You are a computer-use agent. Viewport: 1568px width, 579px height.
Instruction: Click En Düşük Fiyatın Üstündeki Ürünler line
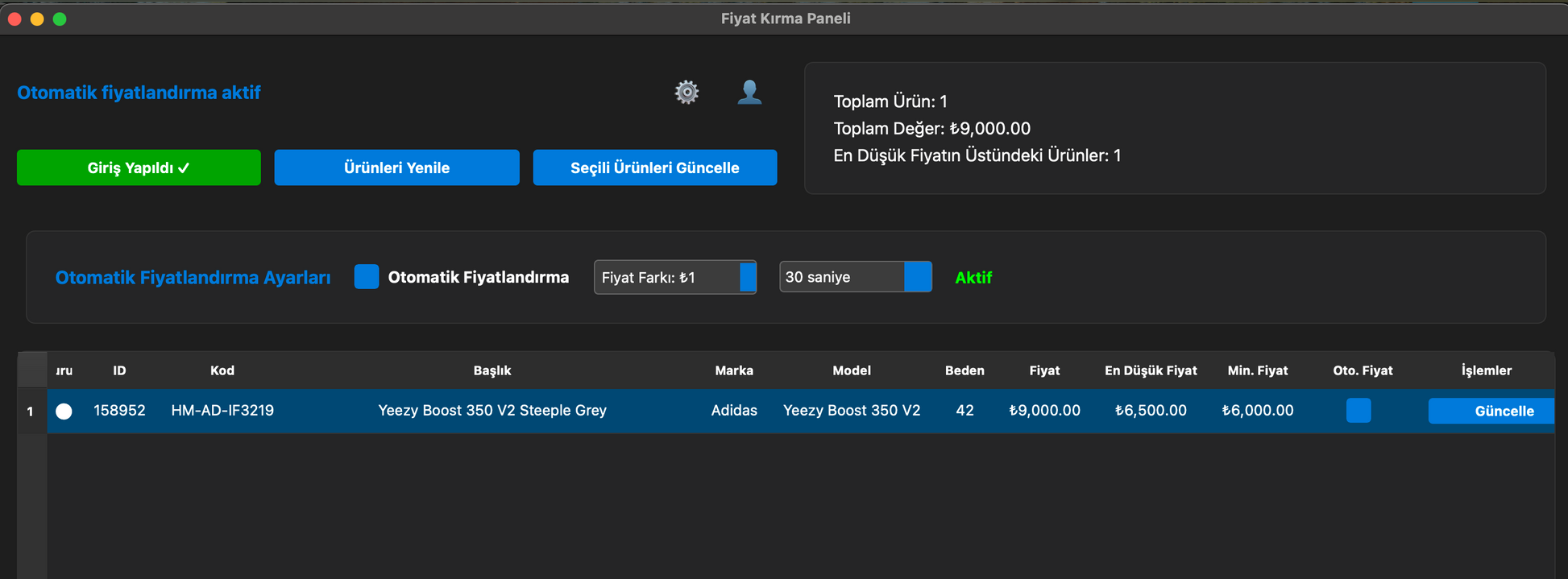(977, 155)
